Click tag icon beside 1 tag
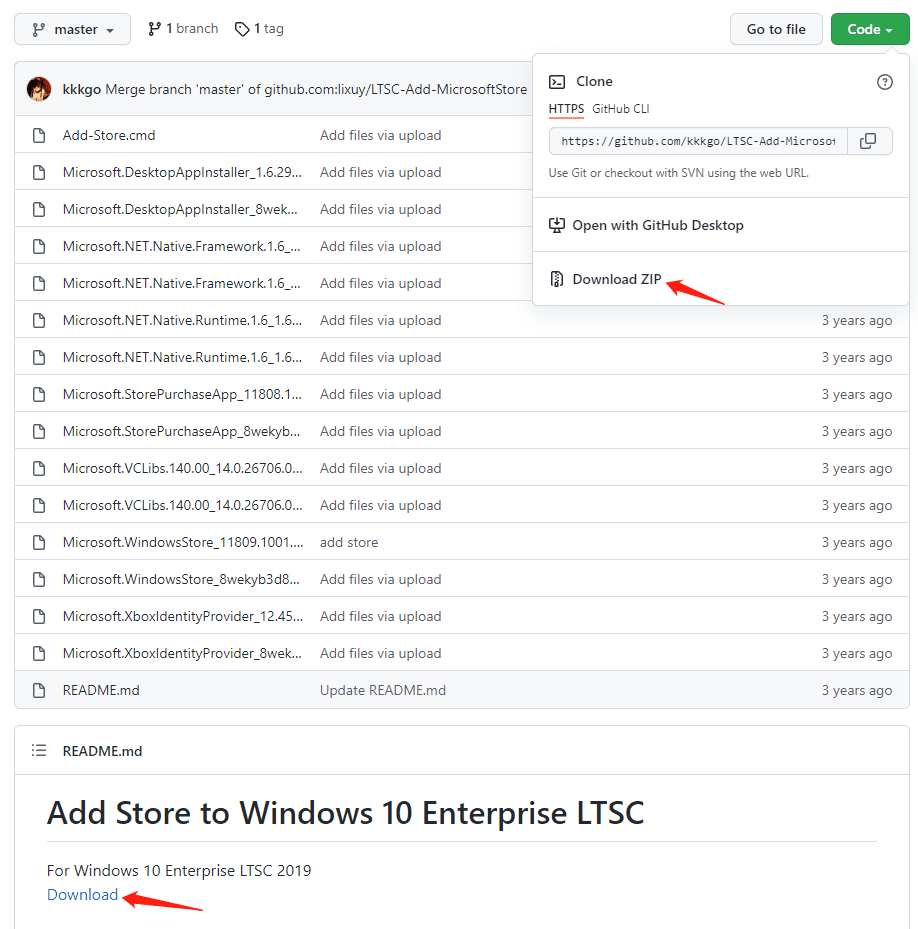The height and width of the screenshot is (929, 918). [242, 29]
